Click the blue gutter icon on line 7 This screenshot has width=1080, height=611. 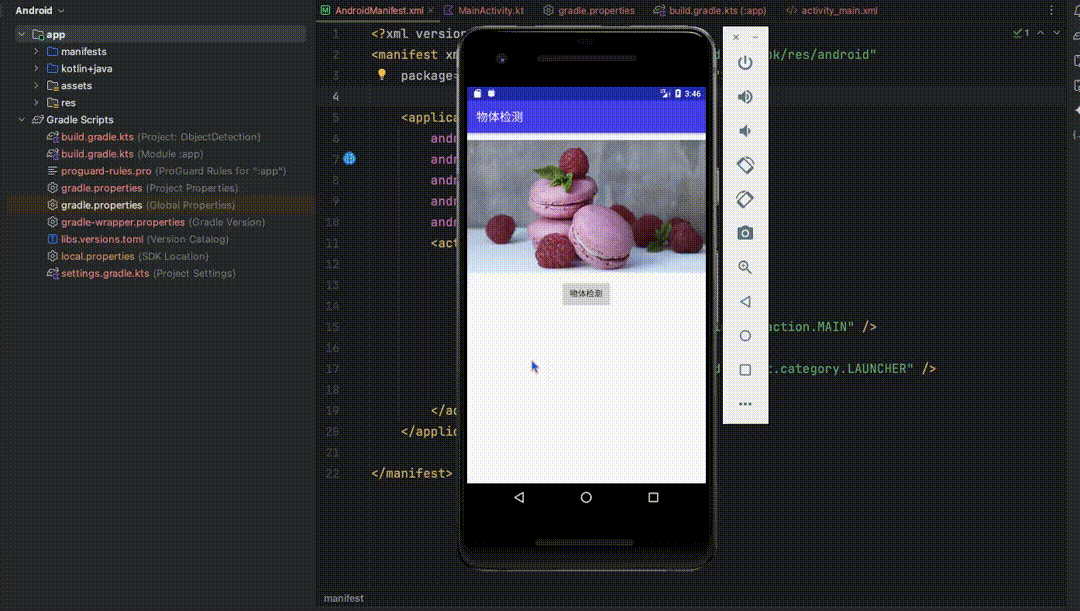click(349, 159)
